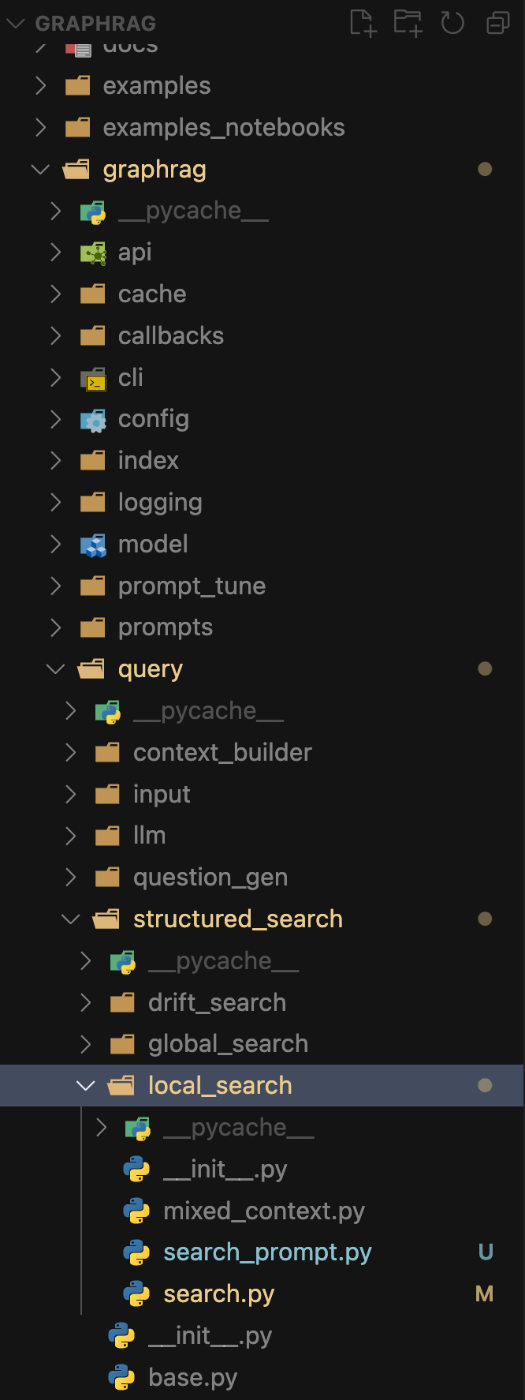The image size is (525, 1400).
Task: Expand the examples_notebooks folder chevron
Action: 40,127
